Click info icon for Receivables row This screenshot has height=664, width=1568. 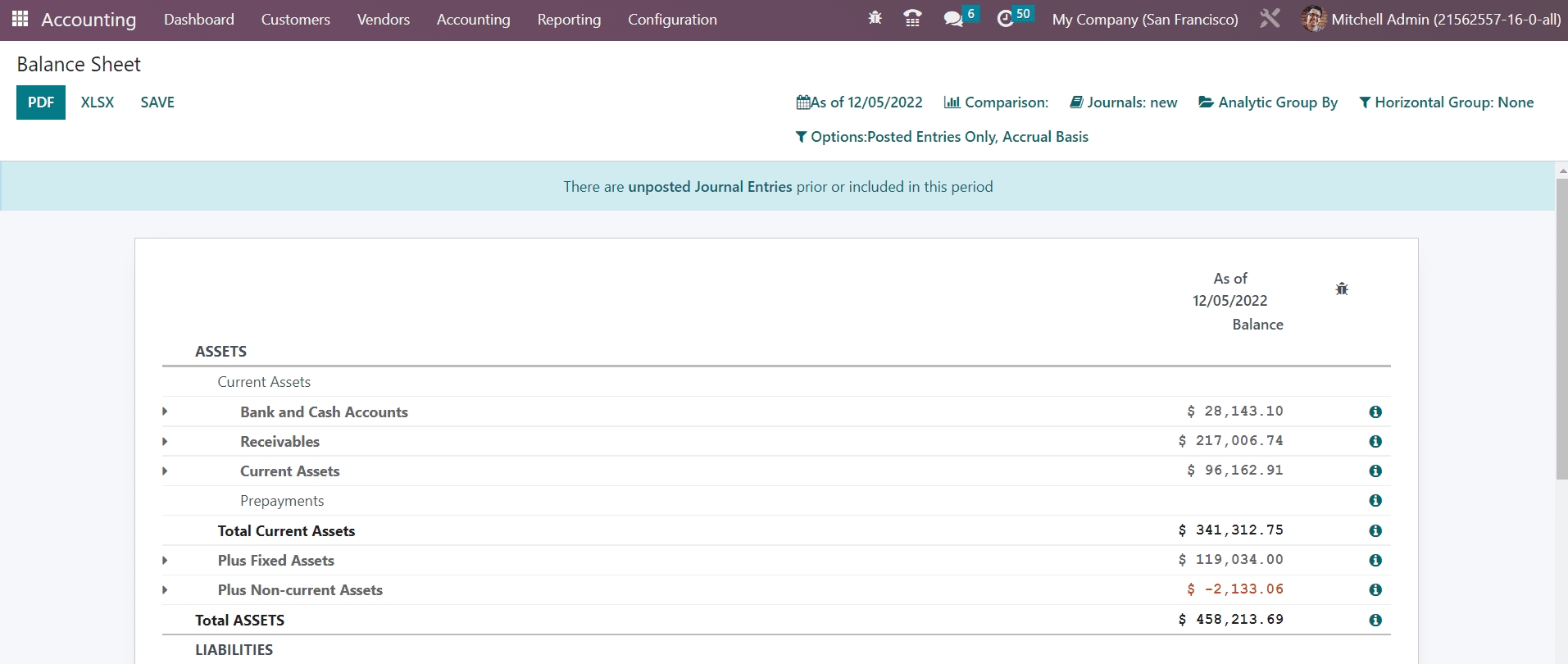(1375, 442)
